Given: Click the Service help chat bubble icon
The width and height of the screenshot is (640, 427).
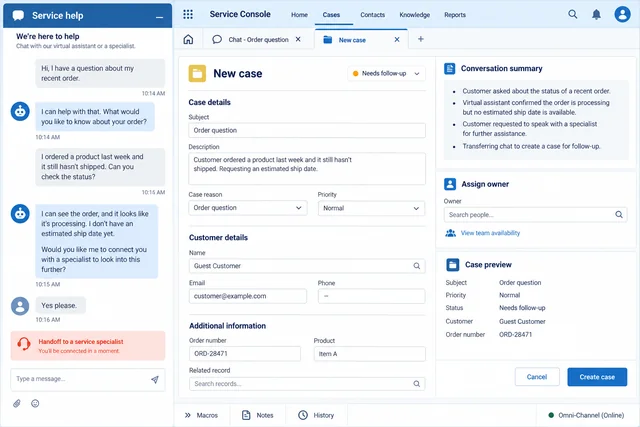Looking at the screenshot, I should click(18, 16).
